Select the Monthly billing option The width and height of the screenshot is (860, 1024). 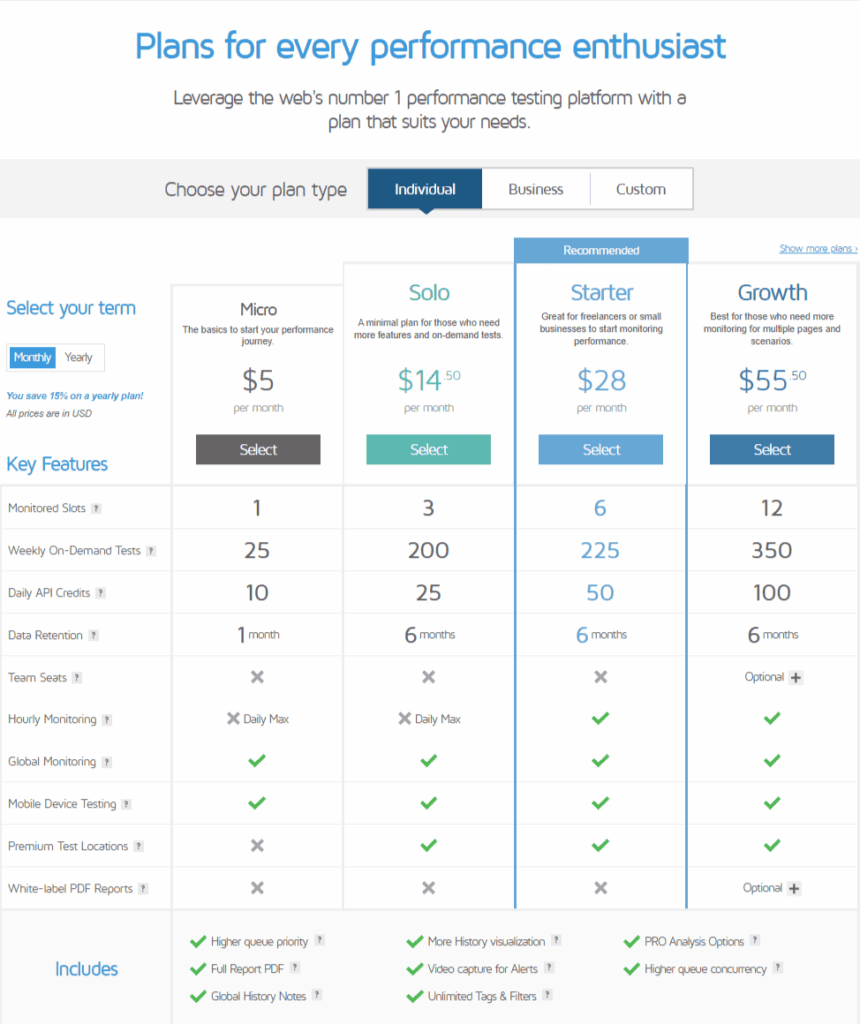32,357
